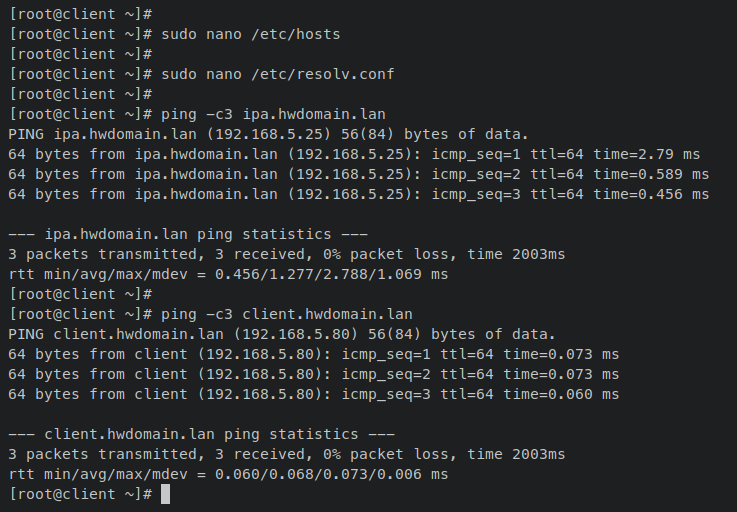Click the ipa reply showing time=0.456 ms
Viewport: 737px width, 512px height.
[x=359, y=194]
